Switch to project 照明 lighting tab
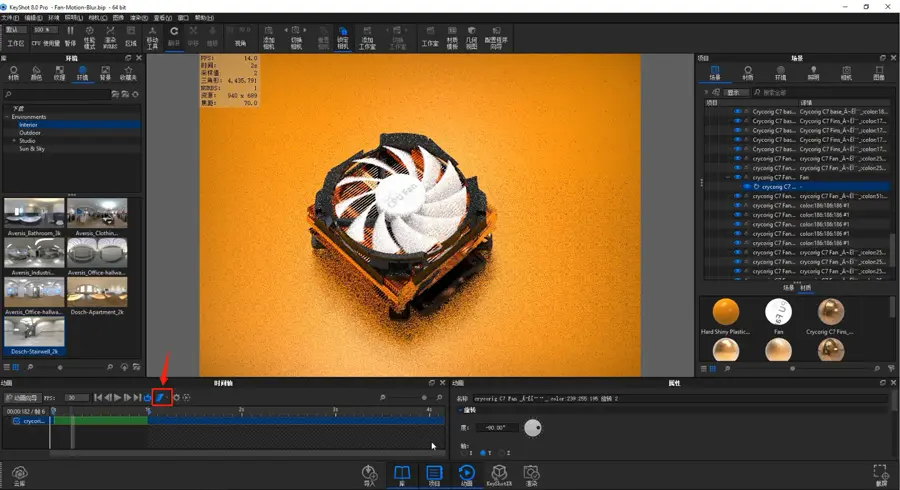 point(813,73)
